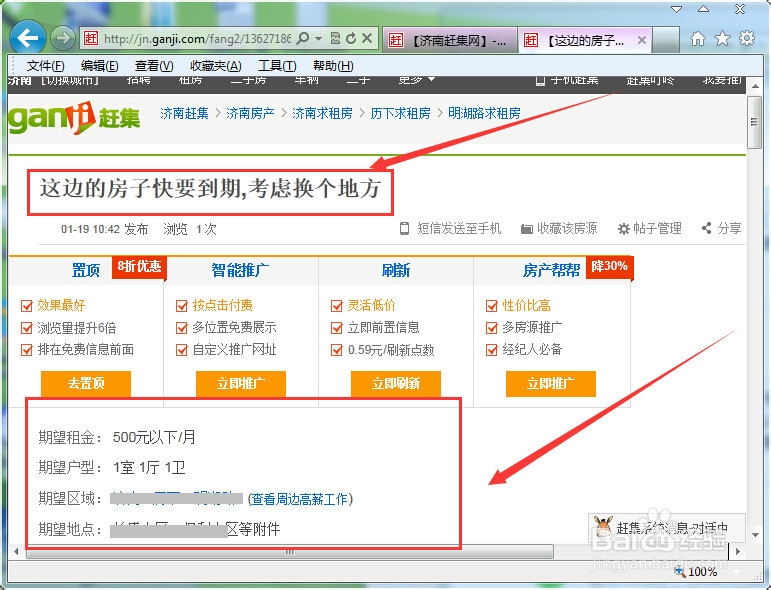Click the ganji 赶集 logo
771x590 pixels.
pyautogui.click(x=74, y=118)
